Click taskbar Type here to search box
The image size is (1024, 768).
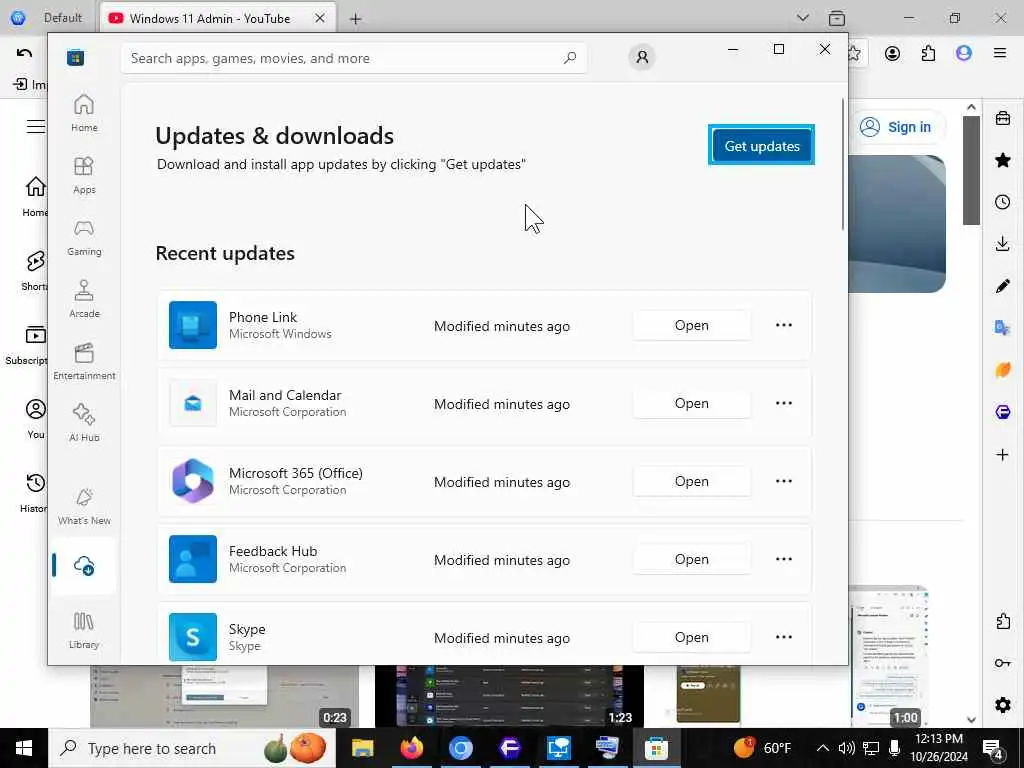[191, 748]
